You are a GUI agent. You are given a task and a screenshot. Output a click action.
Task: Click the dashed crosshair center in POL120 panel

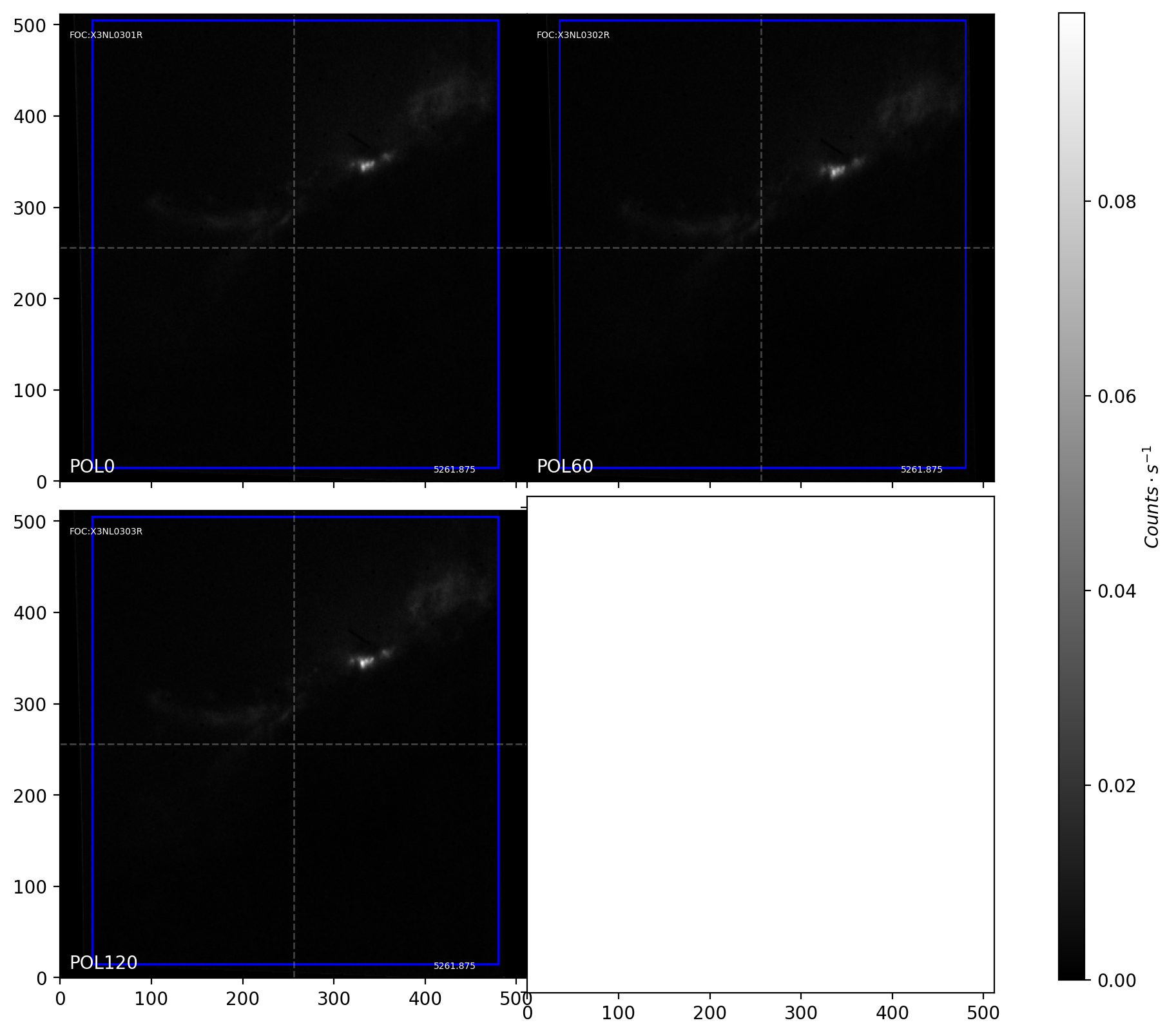click(x=294, y=744)
